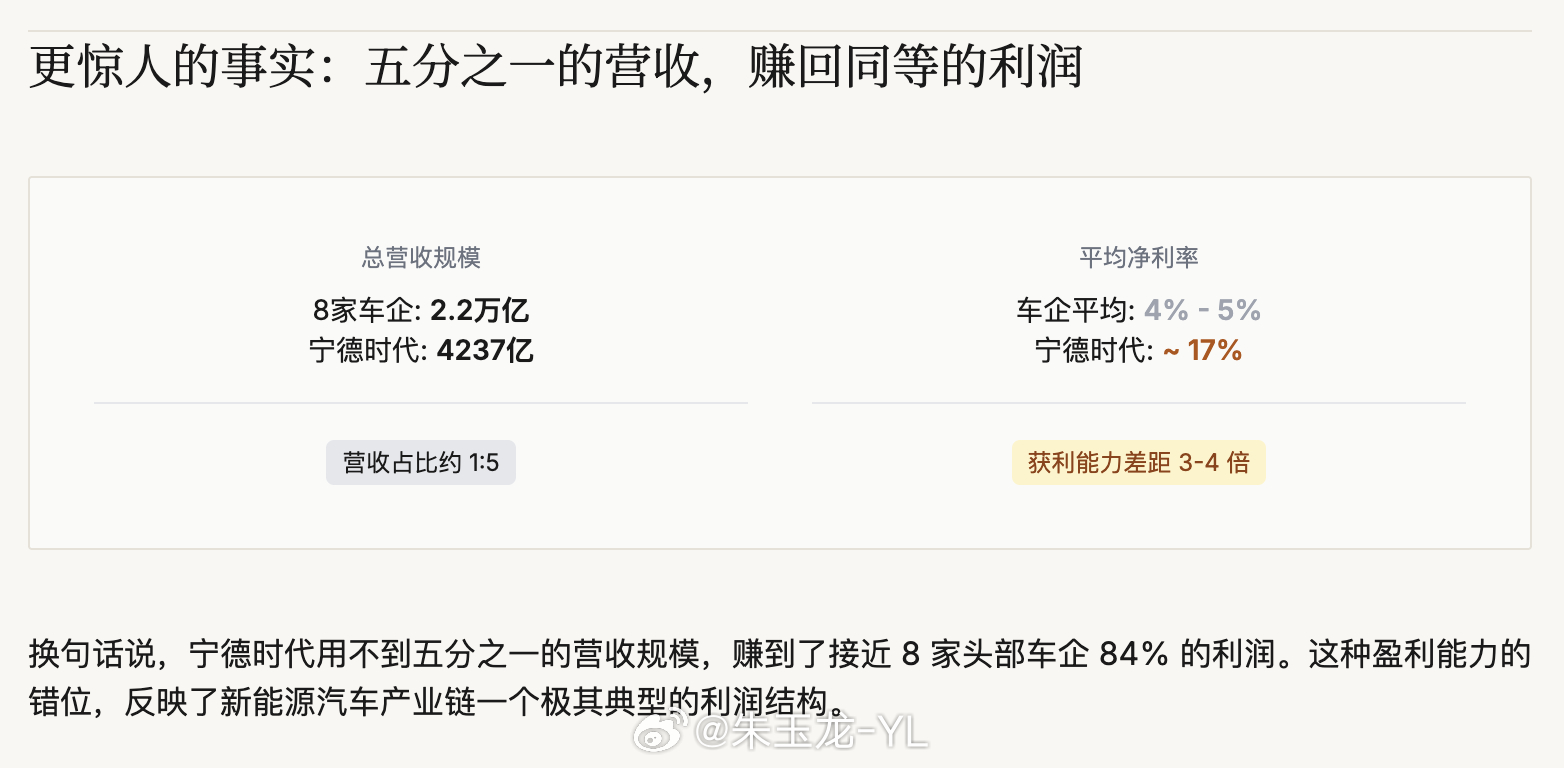Click the divider line under net margin figures
This screenshot has width=1564, height=768.
tap(1138, 403)
